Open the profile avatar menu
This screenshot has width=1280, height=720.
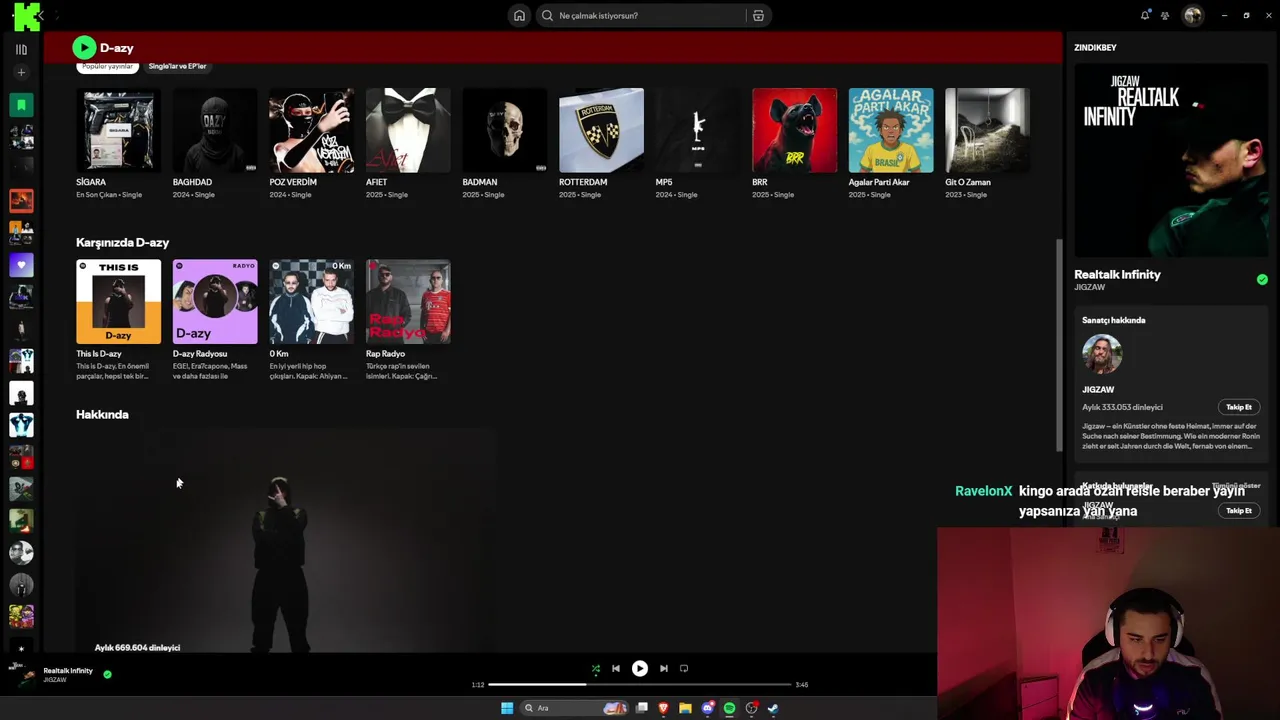pyautogui.click(x=1192, y=15)
